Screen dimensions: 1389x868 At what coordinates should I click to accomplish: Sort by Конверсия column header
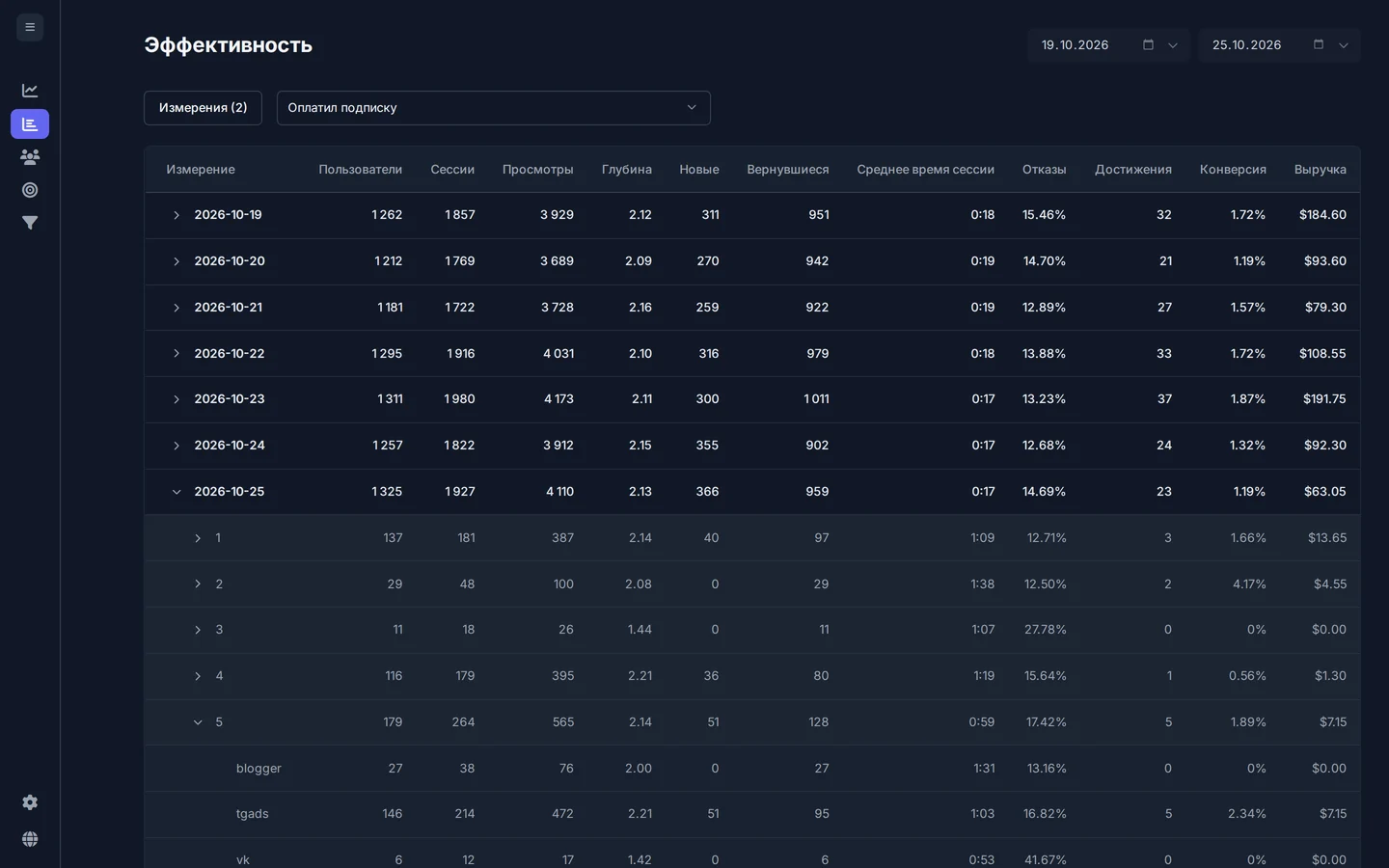[x=1233, y=170]
